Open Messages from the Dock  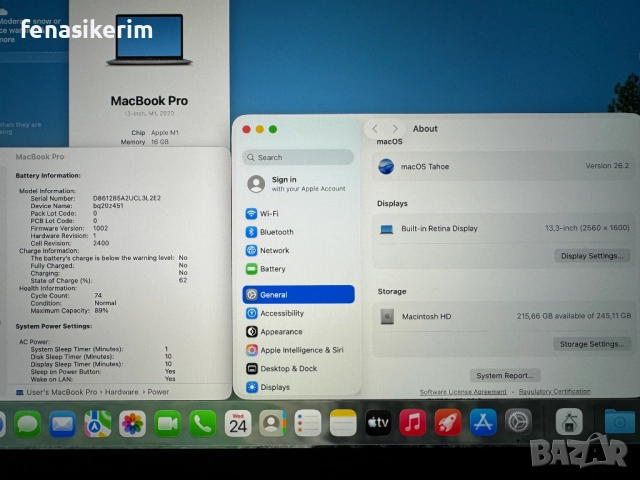pyautogui.click(x=27, y=424)
